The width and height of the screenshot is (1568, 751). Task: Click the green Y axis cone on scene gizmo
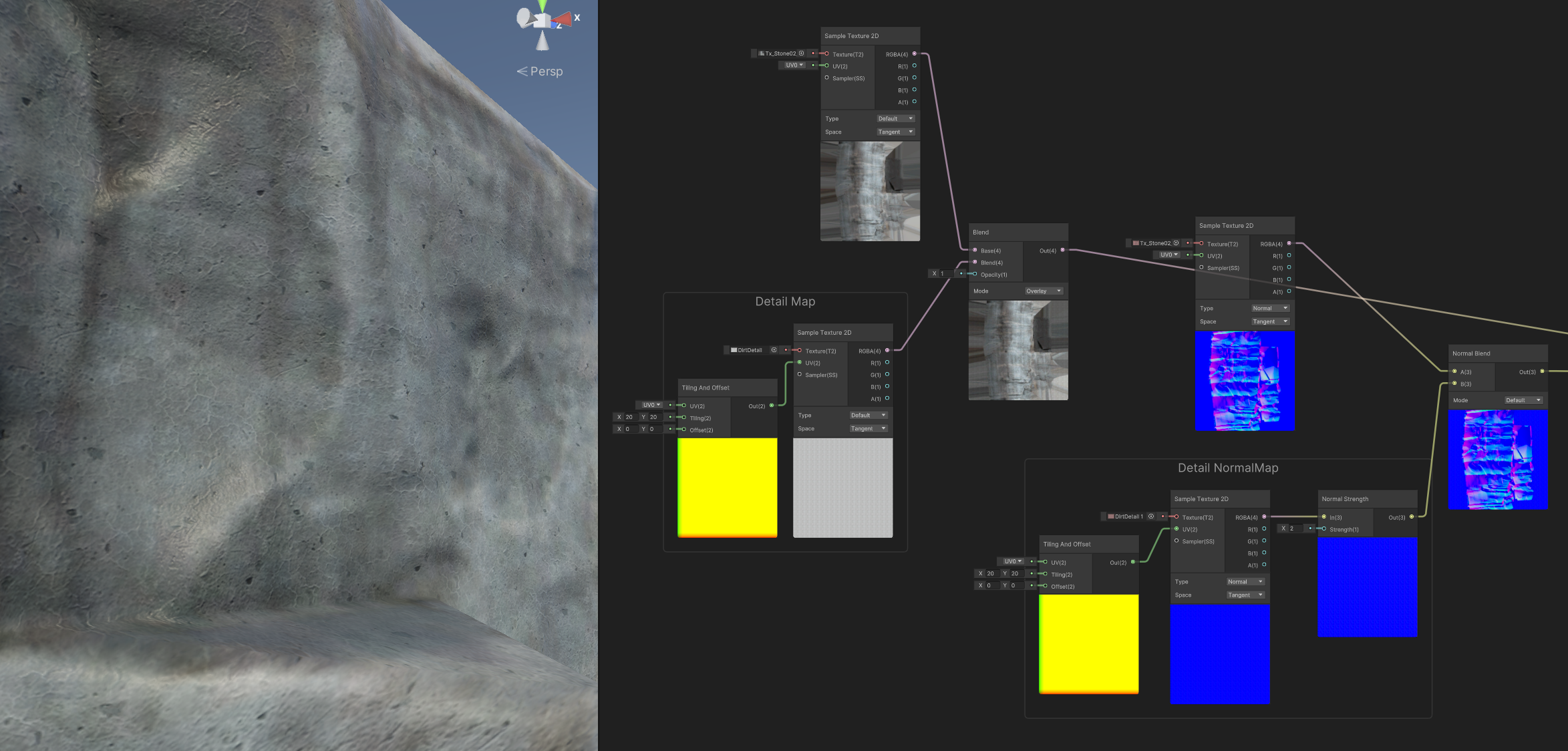coord(542,5)
